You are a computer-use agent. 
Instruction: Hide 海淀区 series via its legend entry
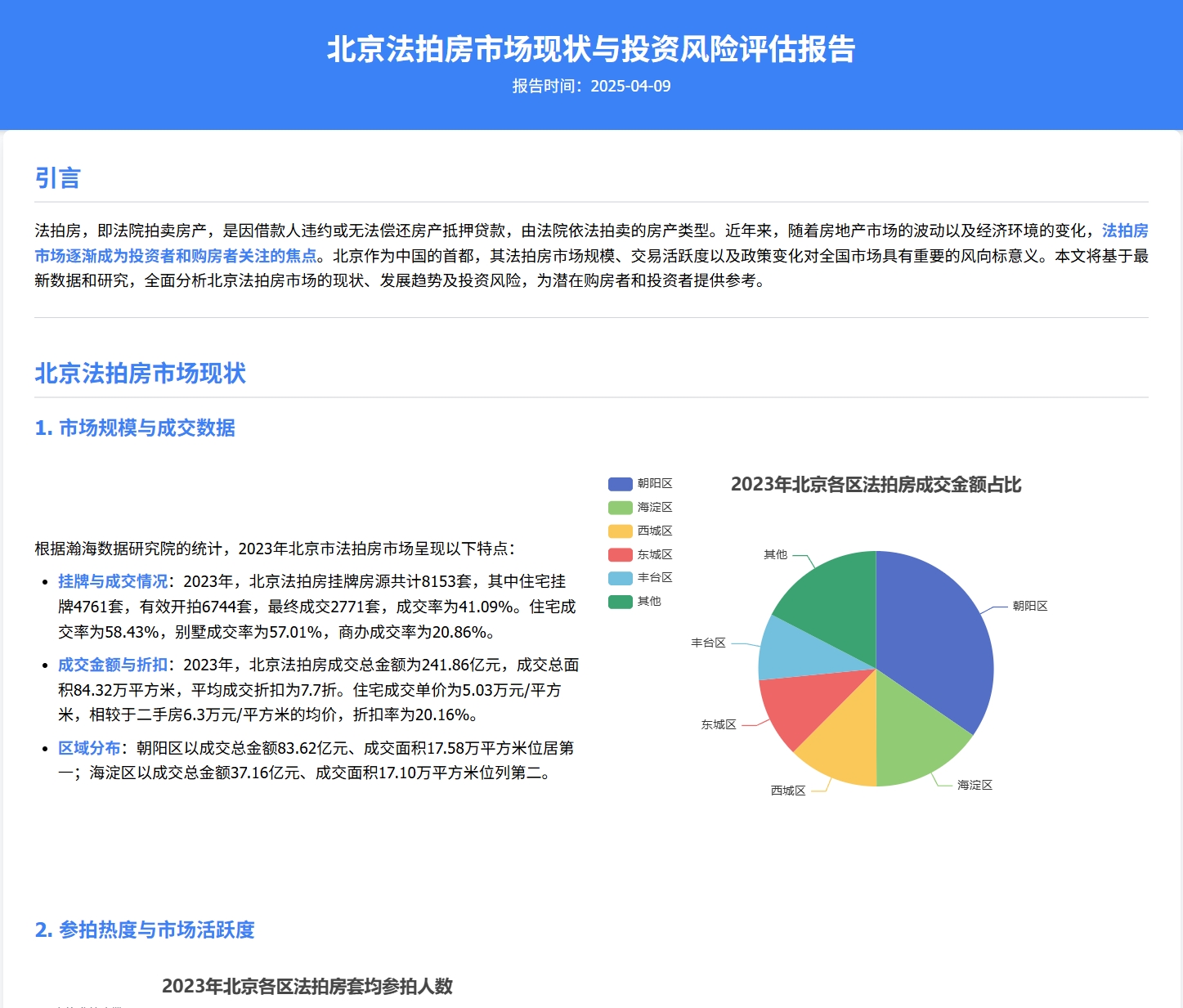pos(640,508)
